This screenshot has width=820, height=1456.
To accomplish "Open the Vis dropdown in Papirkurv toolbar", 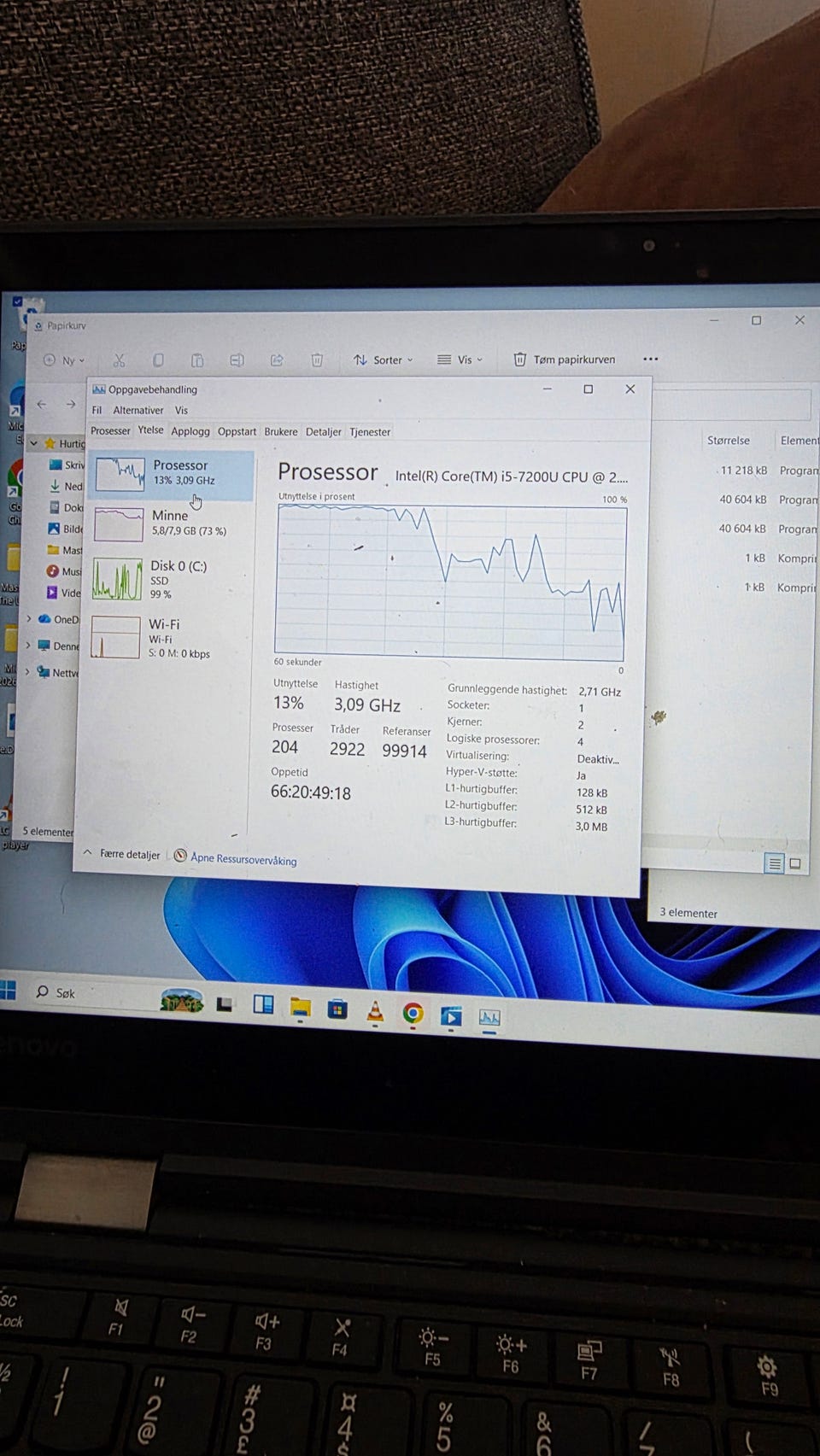I will (460, 360).
